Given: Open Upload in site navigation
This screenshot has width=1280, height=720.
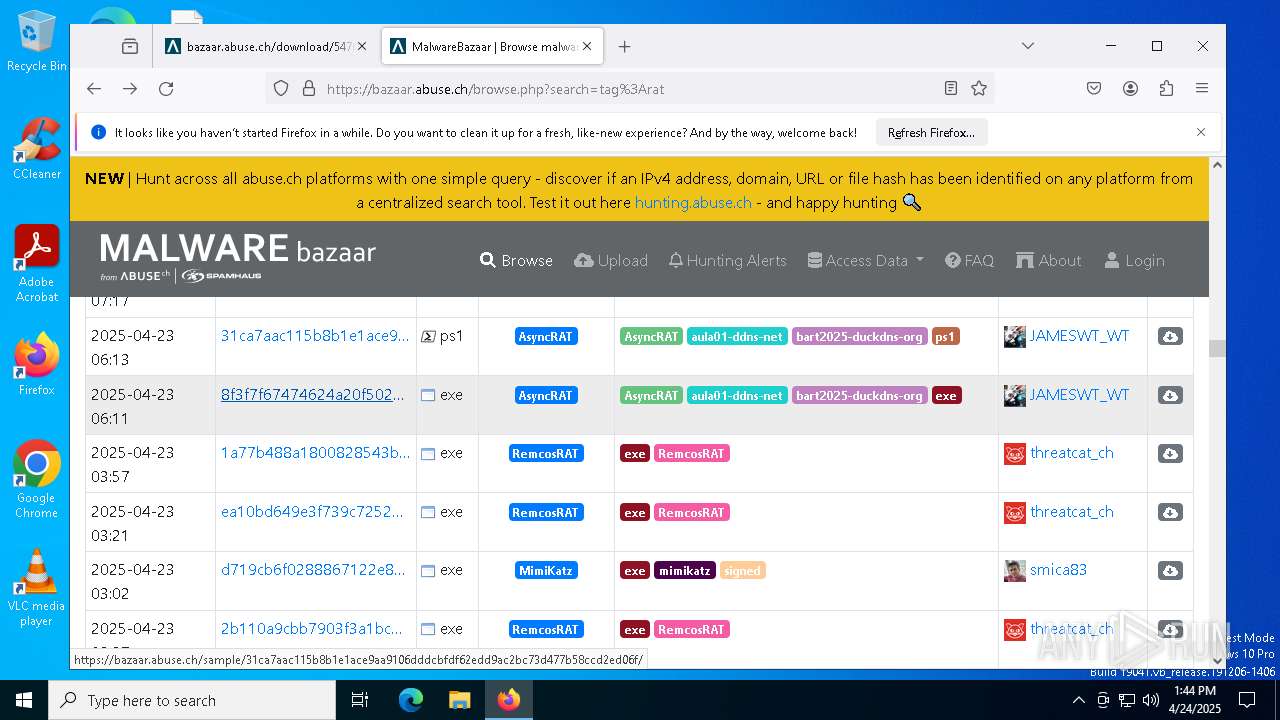Looking at the screenshot, I should pos(611,260).
